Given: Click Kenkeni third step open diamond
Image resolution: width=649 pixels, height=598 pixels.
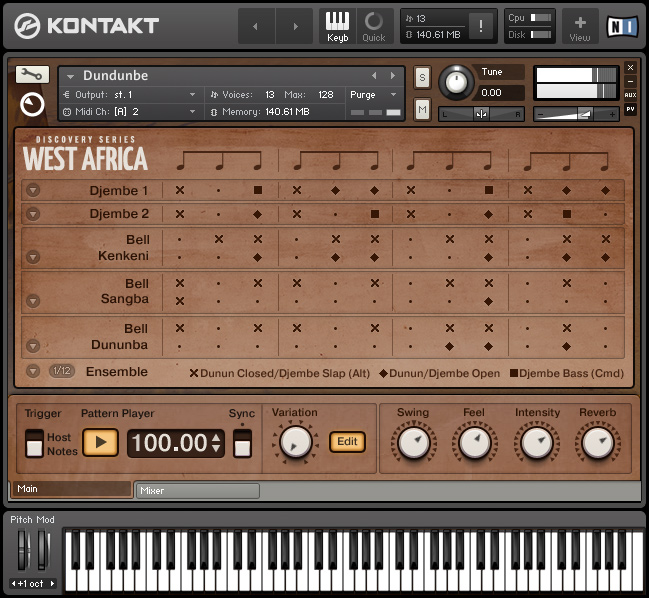Looking at the screenshot, I should pyautogui.click(x=257, y=258).
